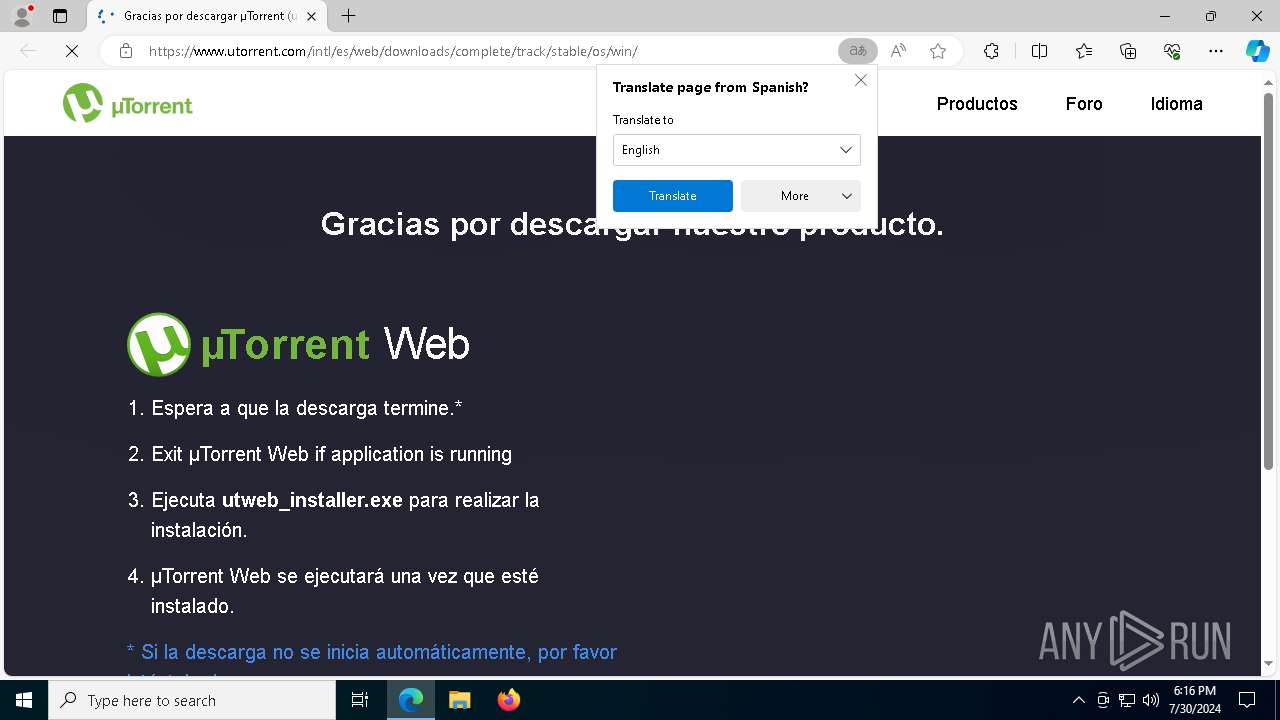Start Read aloud from address bar
The width and height of the screenshot is (1280, 720).
click(x=898, y=51)
